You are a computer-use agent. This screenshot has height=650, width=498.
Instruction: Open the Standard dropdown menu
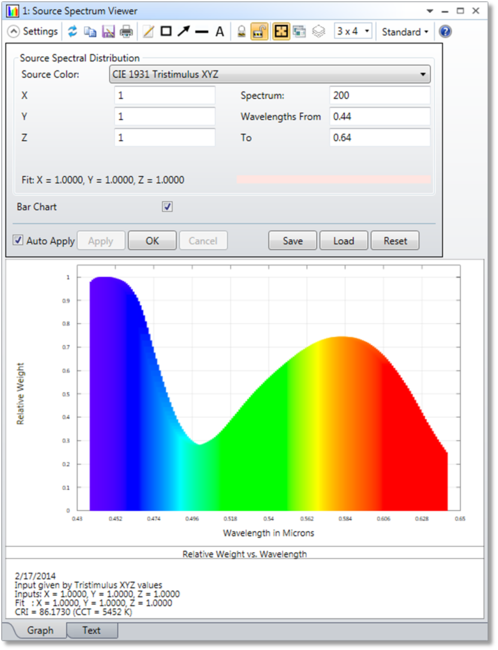(405, 32)
